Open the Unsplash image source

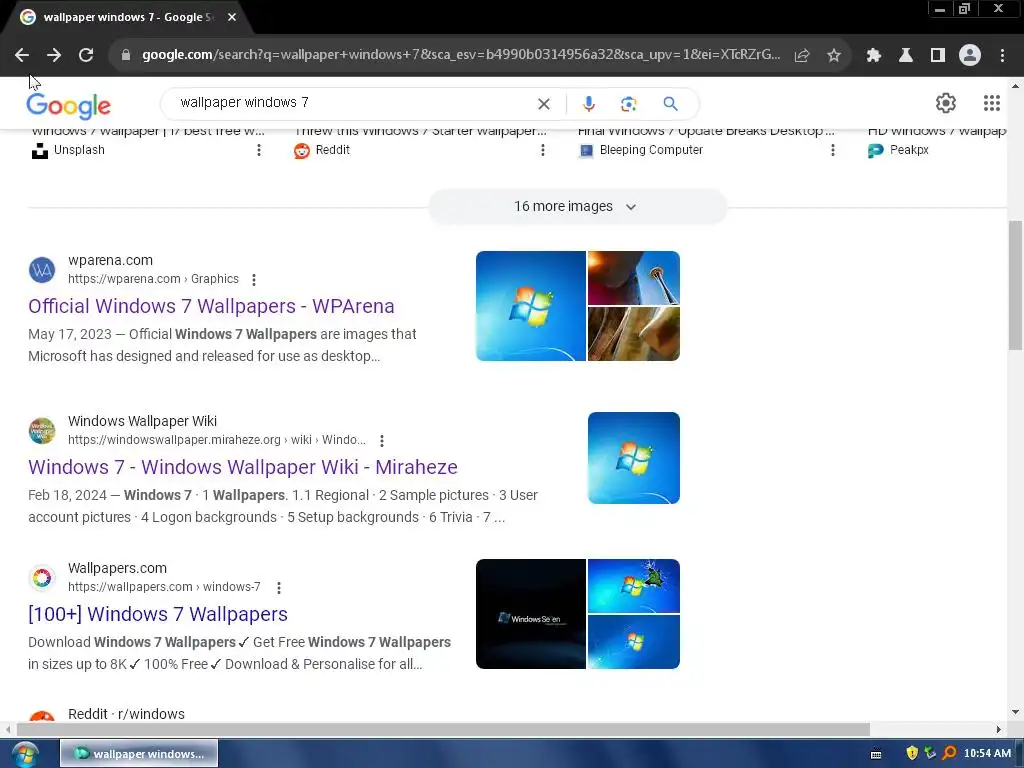(x=68, y=150)
